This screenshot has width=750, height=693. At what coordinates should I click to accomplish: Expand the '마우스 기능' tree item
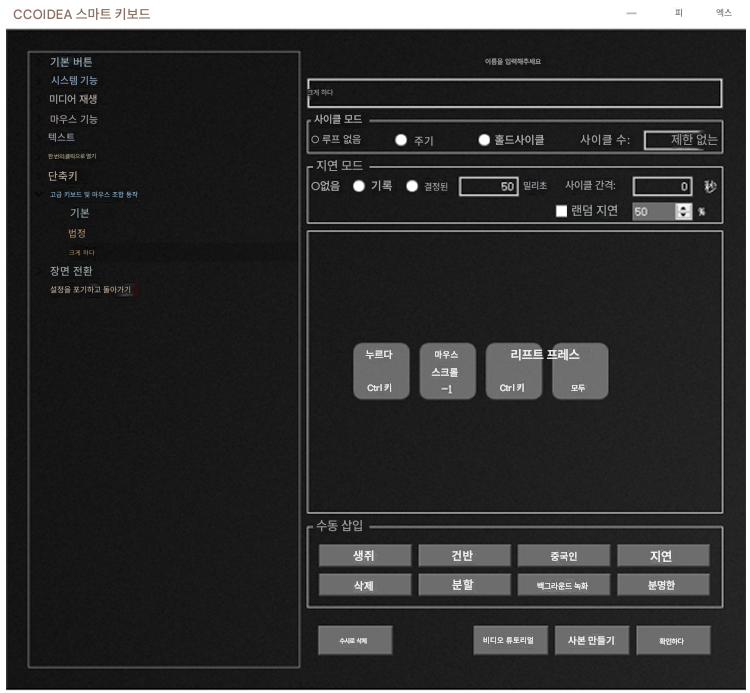[x=74, y=119]
